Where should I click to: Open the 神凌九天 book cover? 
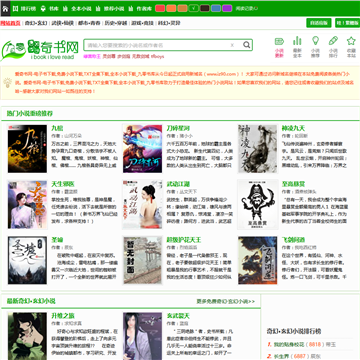258,149
